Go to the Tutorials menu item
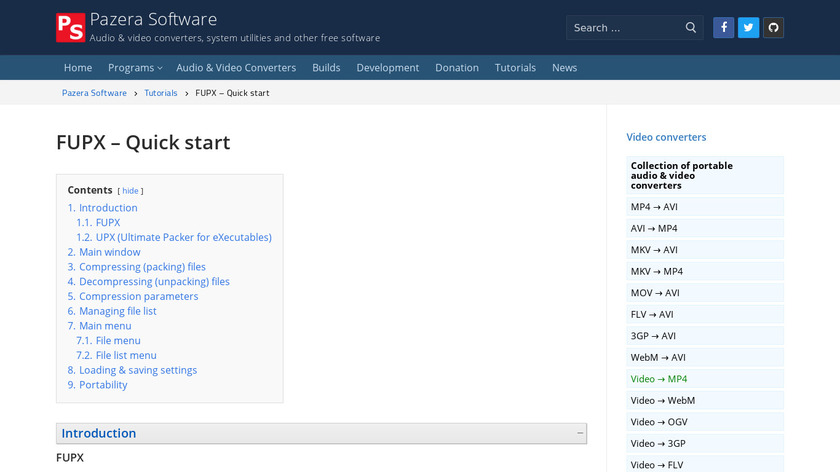This screenshot has width=840, height=472. coord(515,68)
